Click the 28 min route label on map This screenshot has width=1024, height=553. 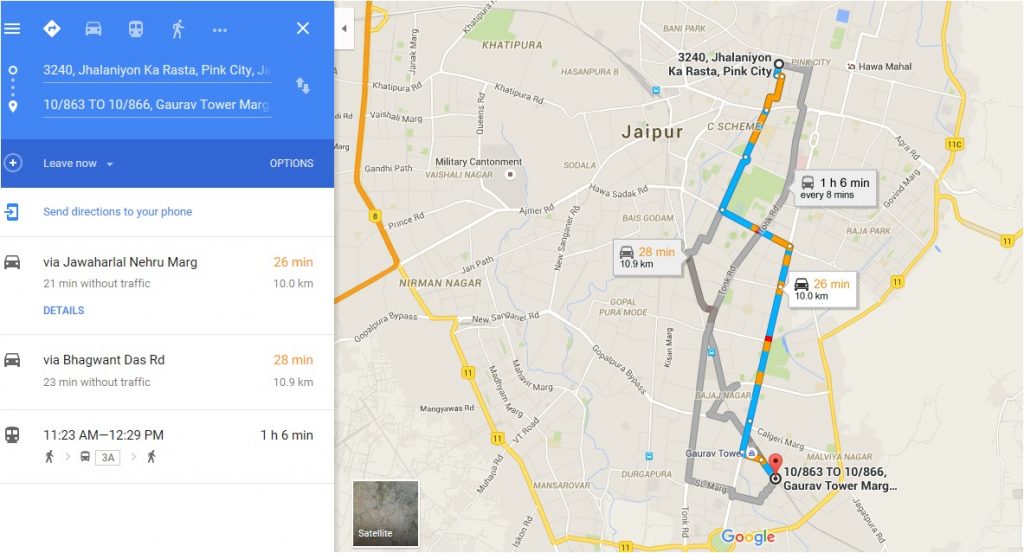[646, 257]
